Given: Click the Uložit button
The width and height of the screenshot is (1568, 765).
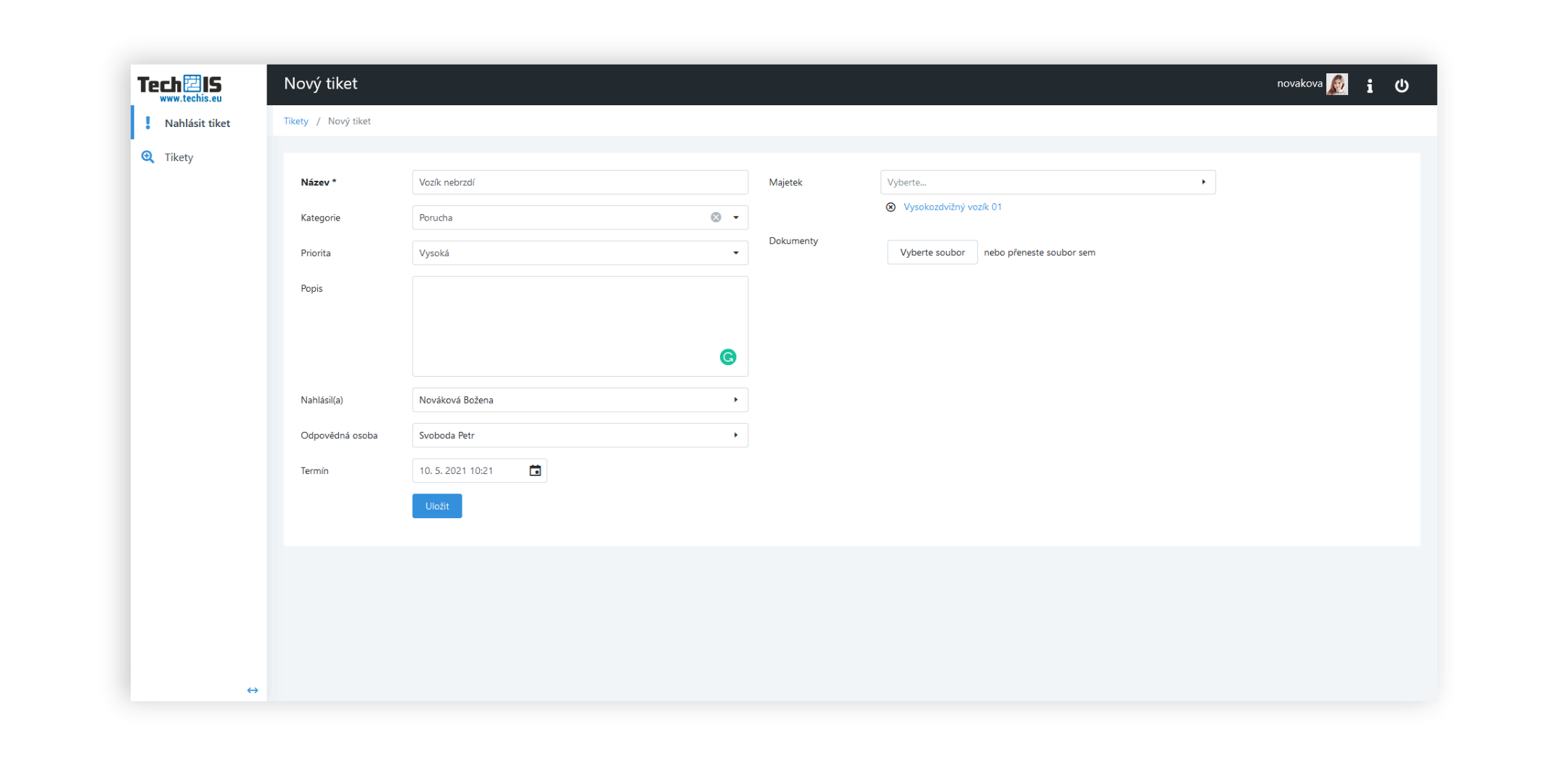Looking at the screenshot, I should tap(437, 506).
